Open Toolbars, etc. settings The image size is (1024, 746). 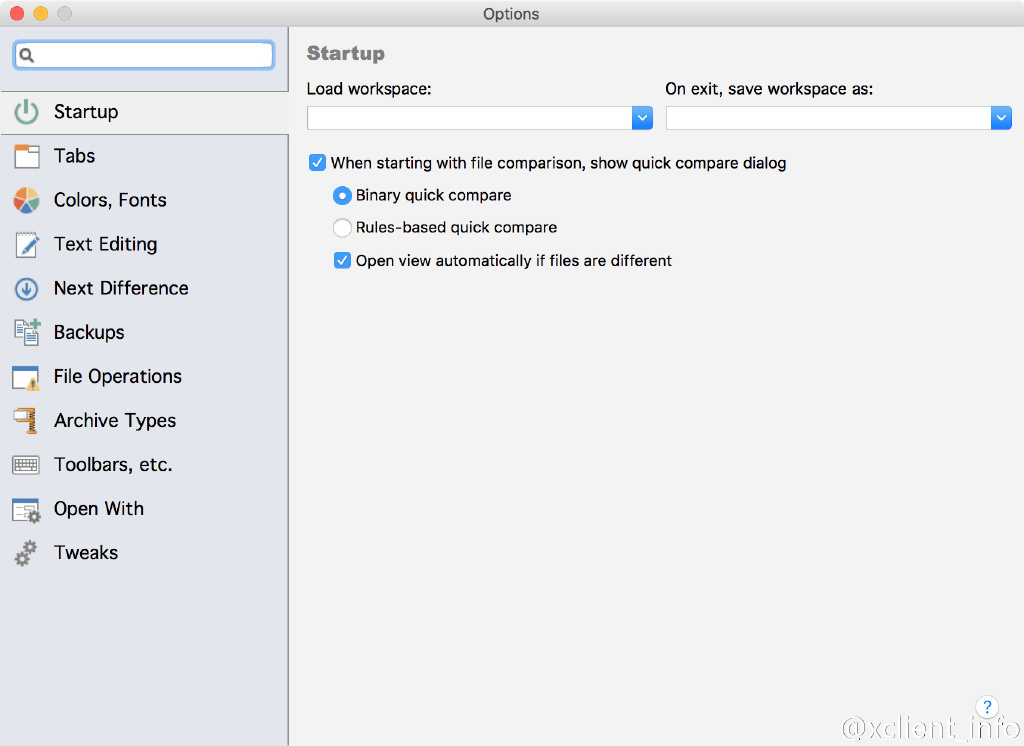click(144, 464)
